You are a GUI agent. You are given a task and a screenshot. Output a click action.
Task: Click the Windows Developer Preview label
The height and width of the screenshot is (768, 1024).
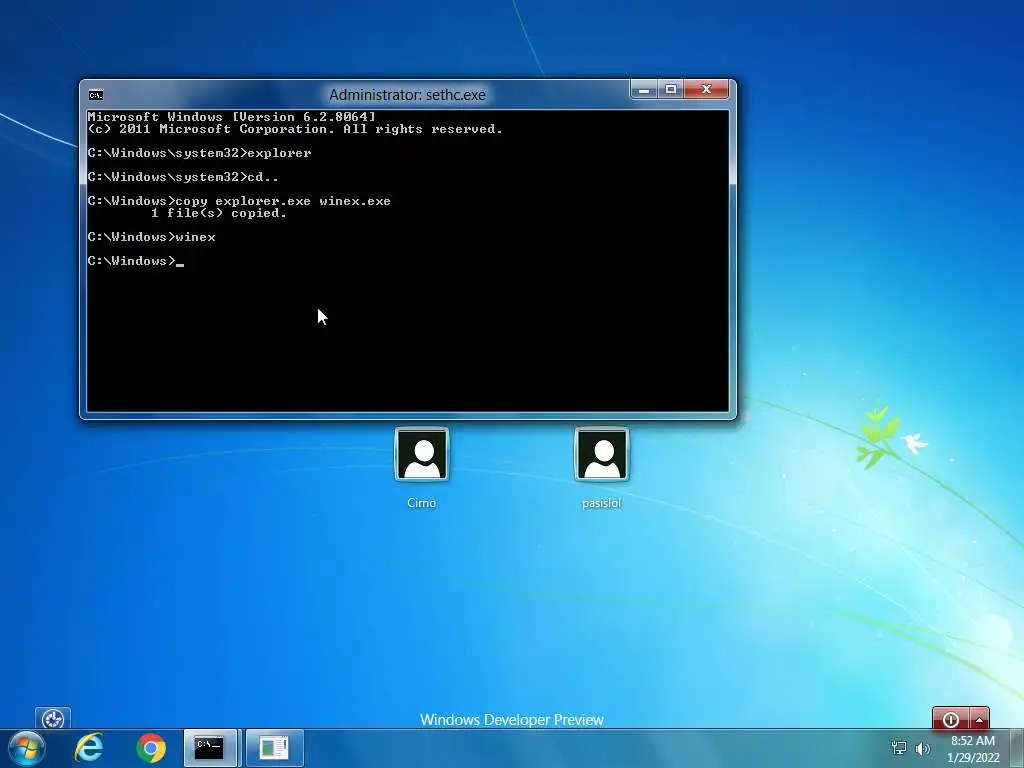pyautogui.click(x=512, y=720)
